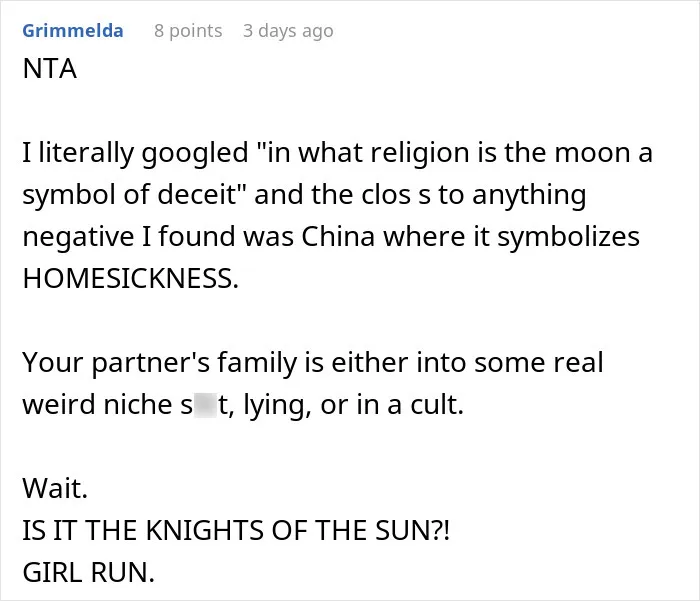Click the word Wait.
700x601 pixels.
pos(55,488)
